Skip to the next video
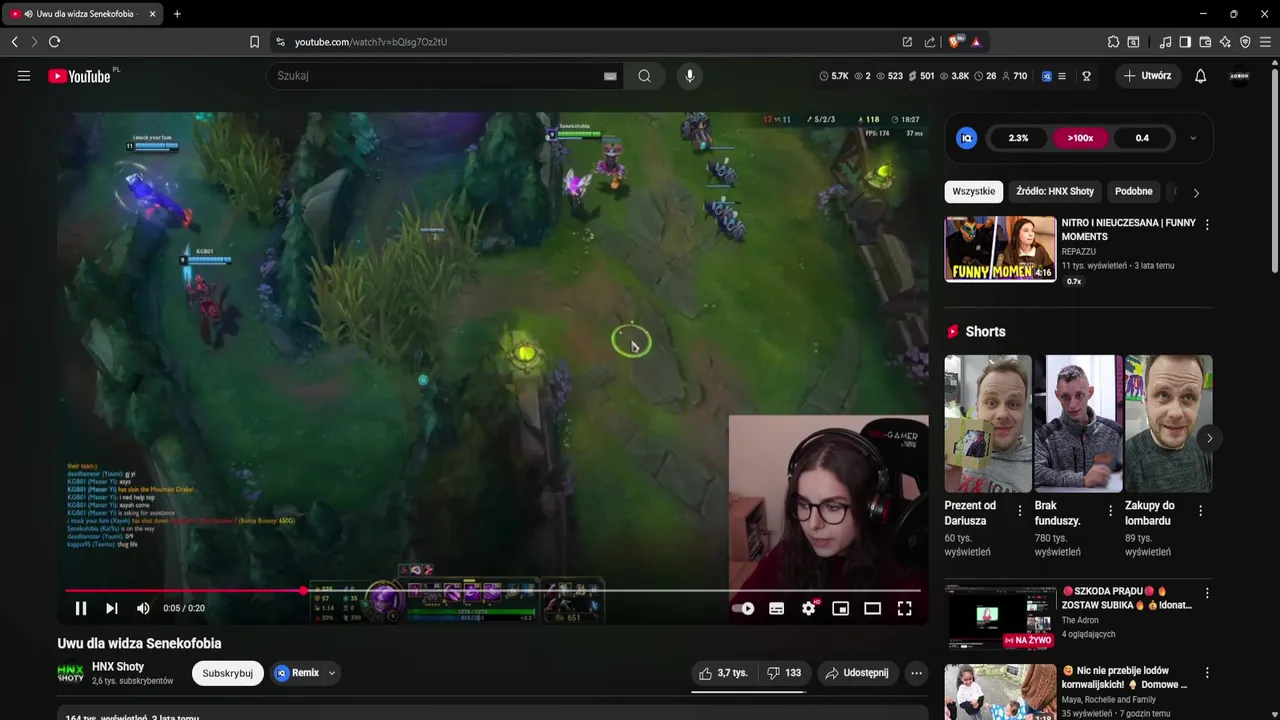Image resolution: width=1280 pixels, height=720 pixels. [x=112, y=608]
